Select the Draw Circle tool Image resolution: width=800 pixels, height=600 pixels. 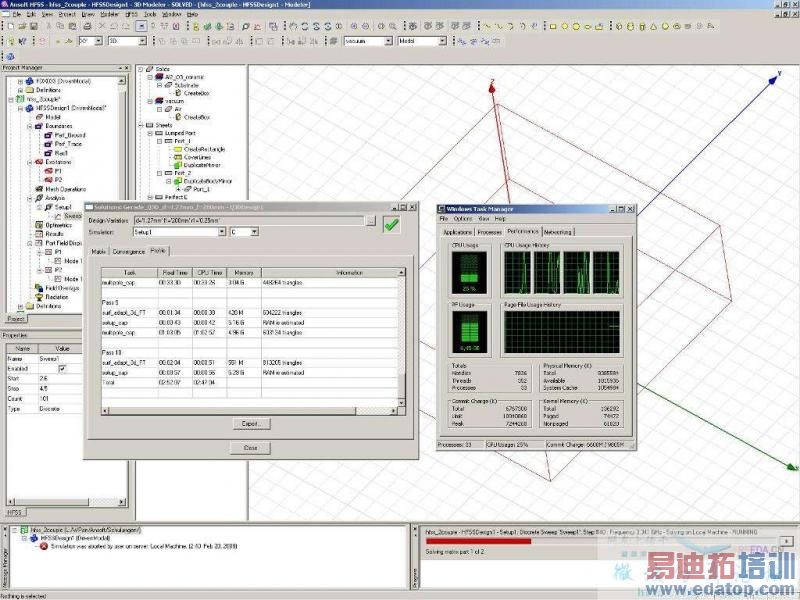564,26
